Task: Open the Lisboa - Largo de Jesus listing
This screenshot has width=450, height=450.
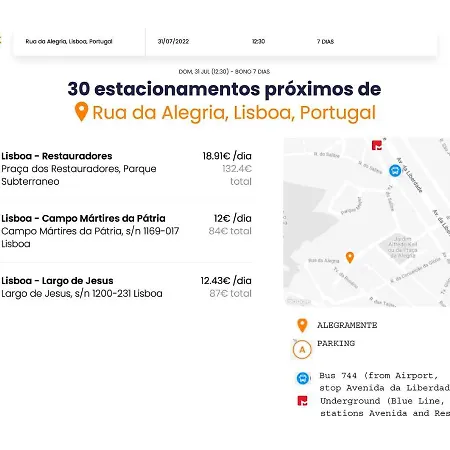Action: tap(126, 287)
